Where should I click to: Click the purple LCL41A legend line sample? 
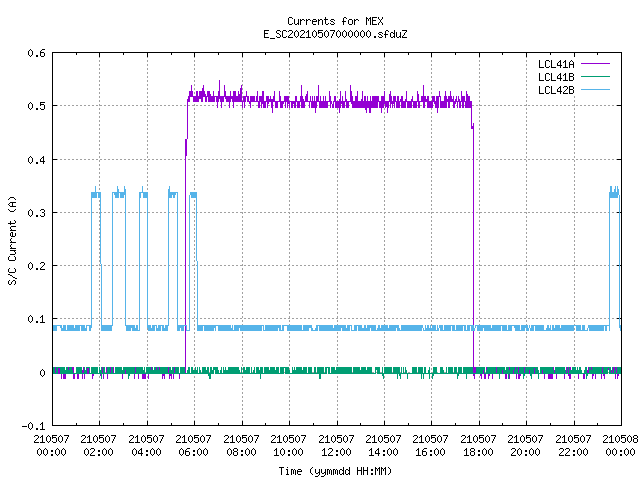pyautogui.click(x=595, y=64)
